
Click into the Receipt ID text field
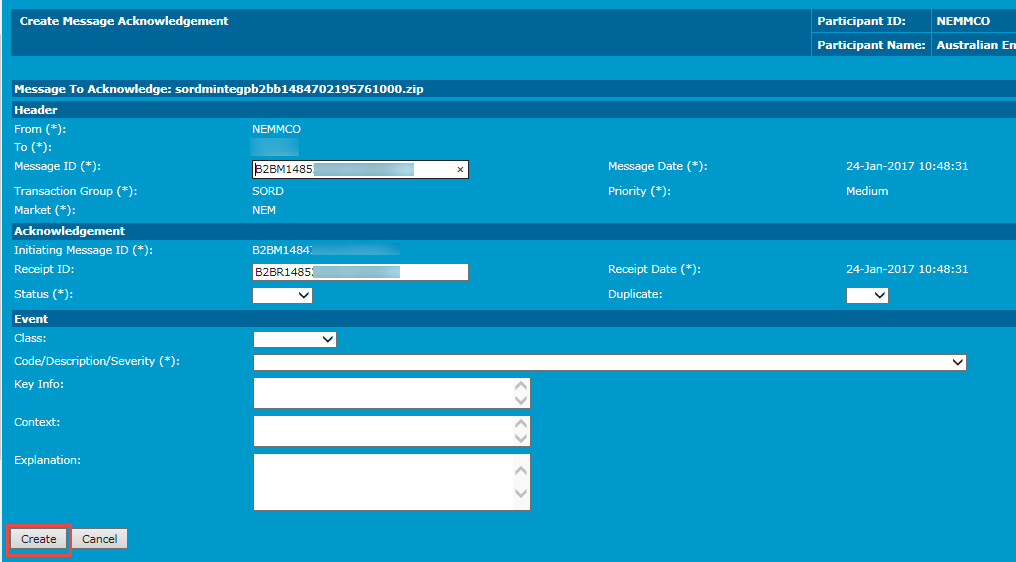pos(360,272)
